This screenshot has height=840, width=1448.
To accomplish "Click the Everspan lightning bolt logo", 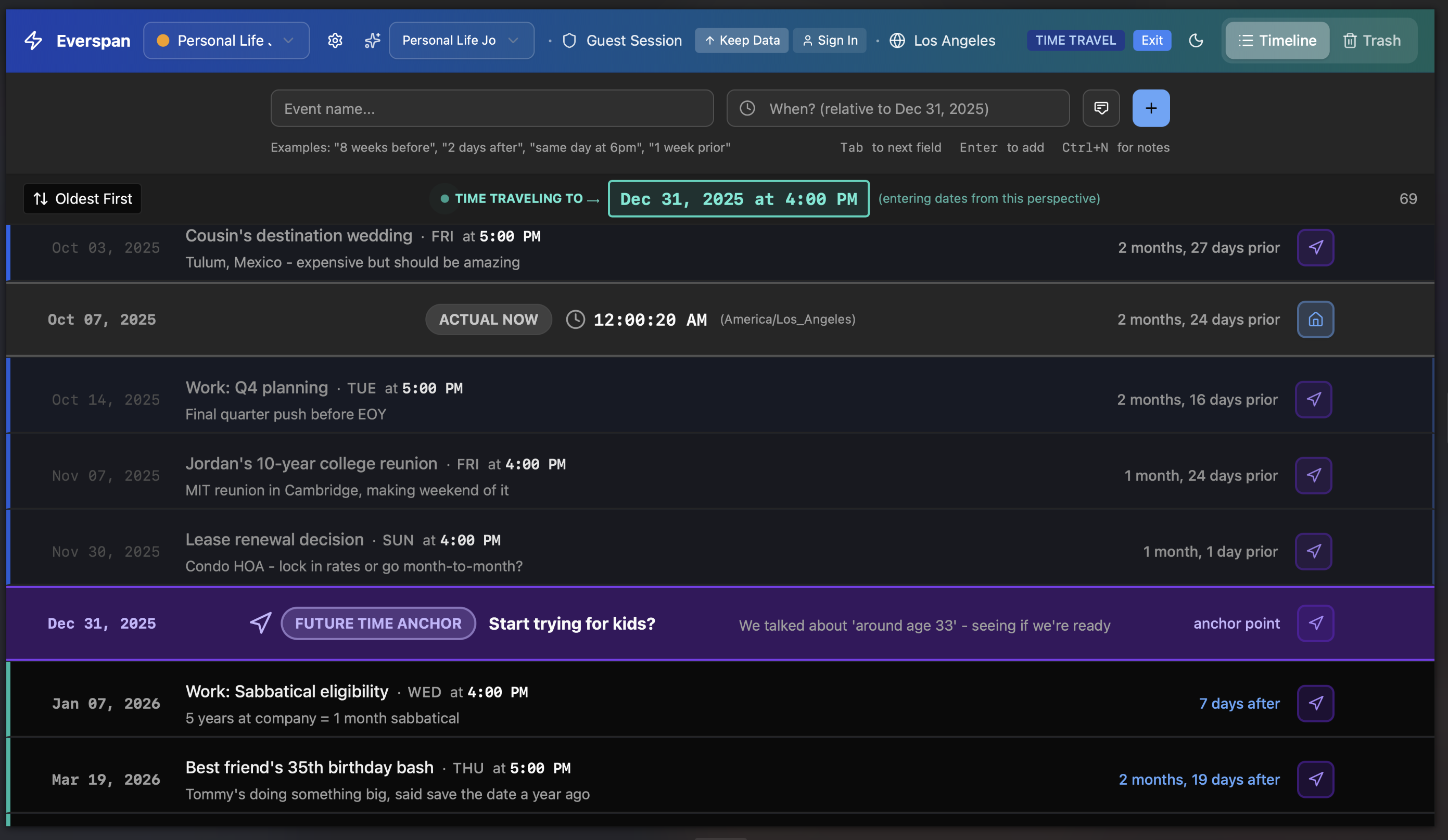I will [x=33, y=40].
